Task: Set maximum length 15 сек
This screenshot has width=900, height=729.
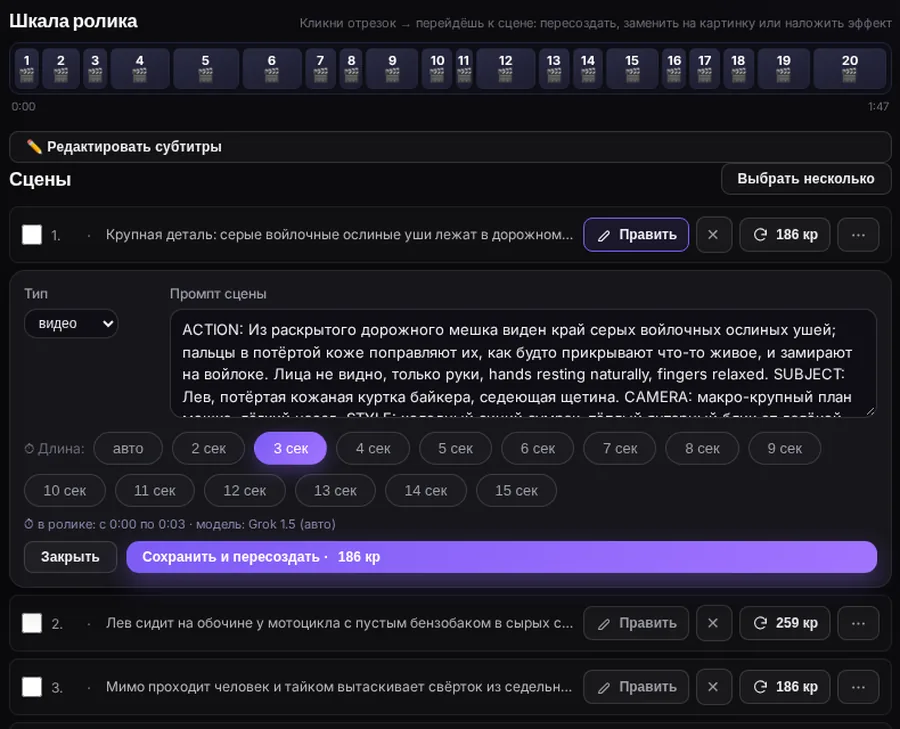Action: click(x=517, y=491)
